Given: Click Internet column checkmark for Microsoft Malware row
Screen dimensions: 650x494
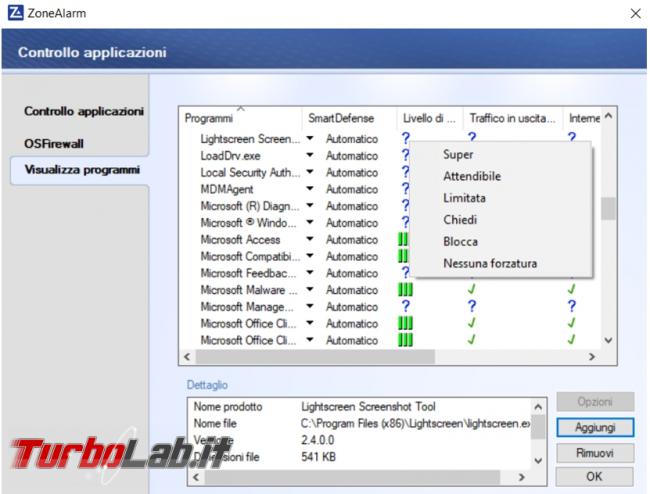Looking at the screenshot, I should (x=572, y=289).
